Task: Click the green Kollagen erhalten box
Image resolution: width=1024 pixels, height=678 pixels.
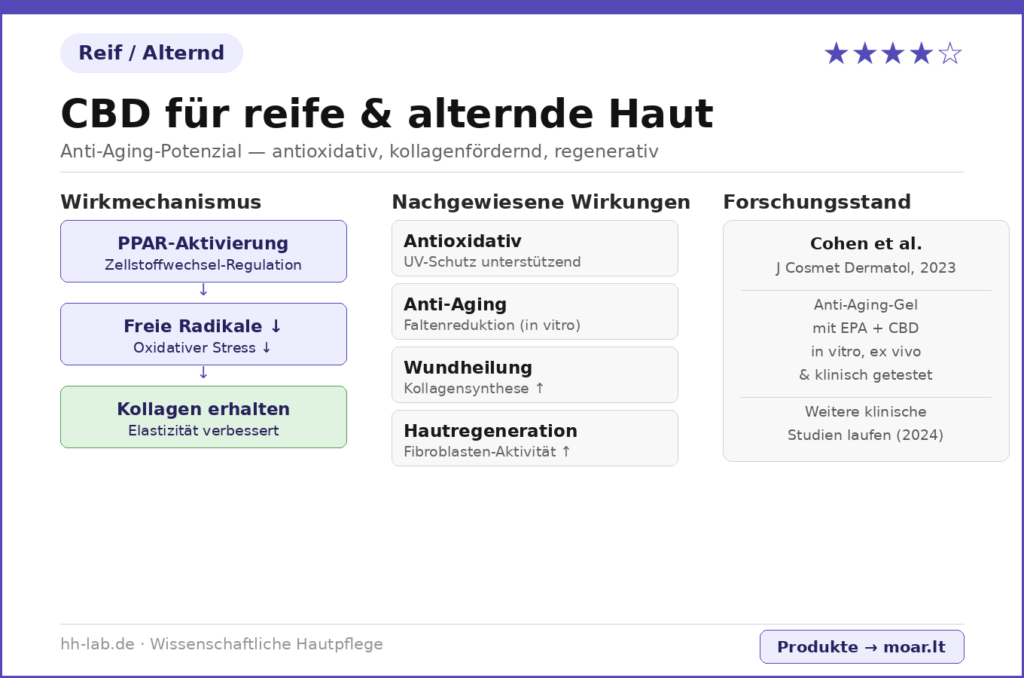Action: tap(203, 417)
